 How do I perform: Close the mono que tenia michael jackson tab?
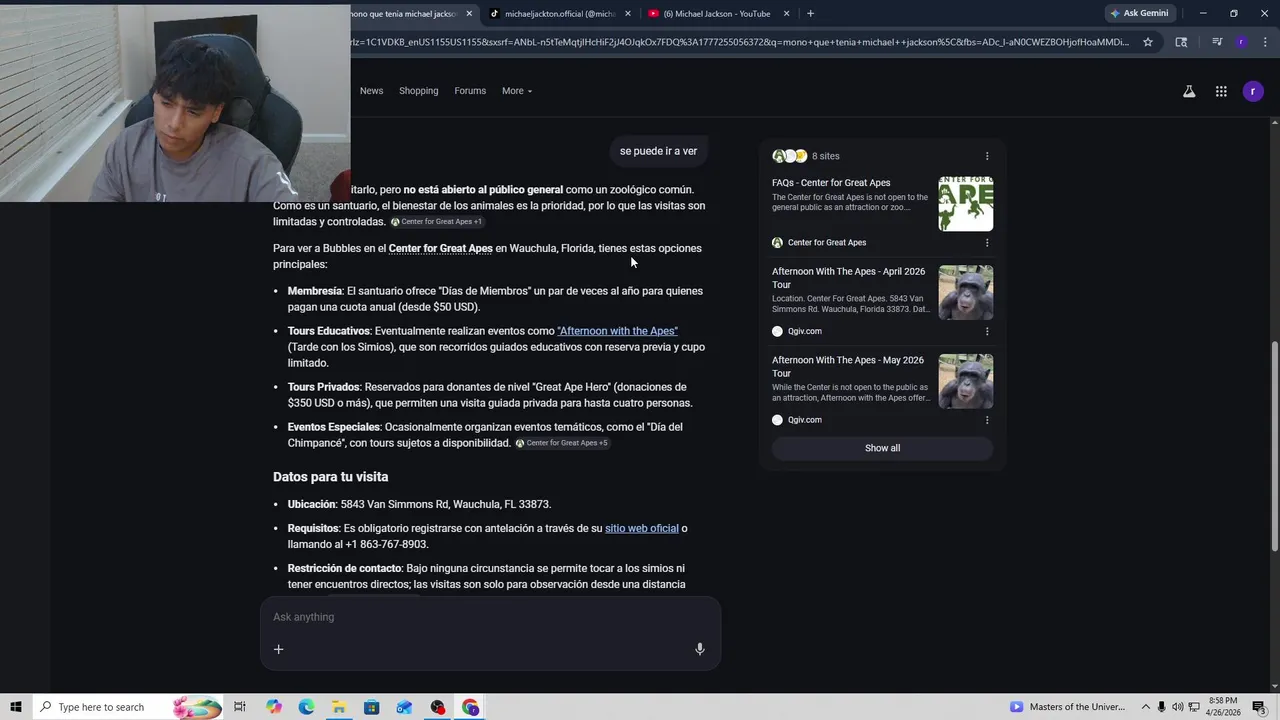469,13
